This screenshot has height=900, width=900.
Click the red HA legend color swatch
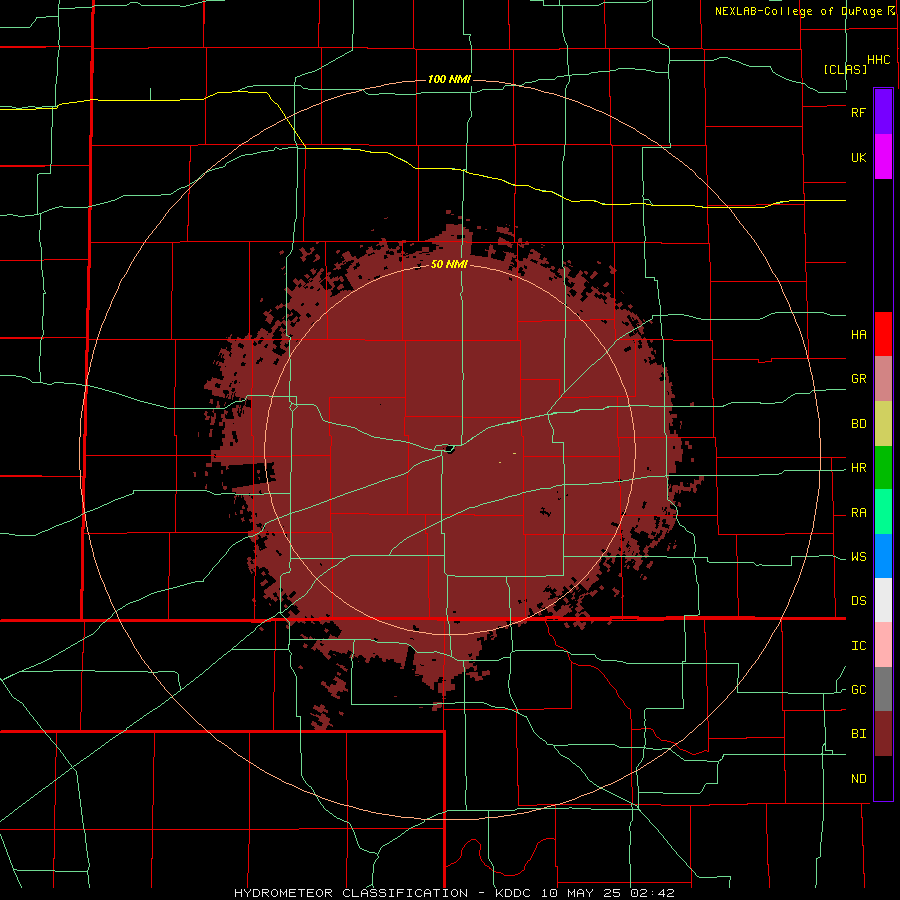pos(883,334)
